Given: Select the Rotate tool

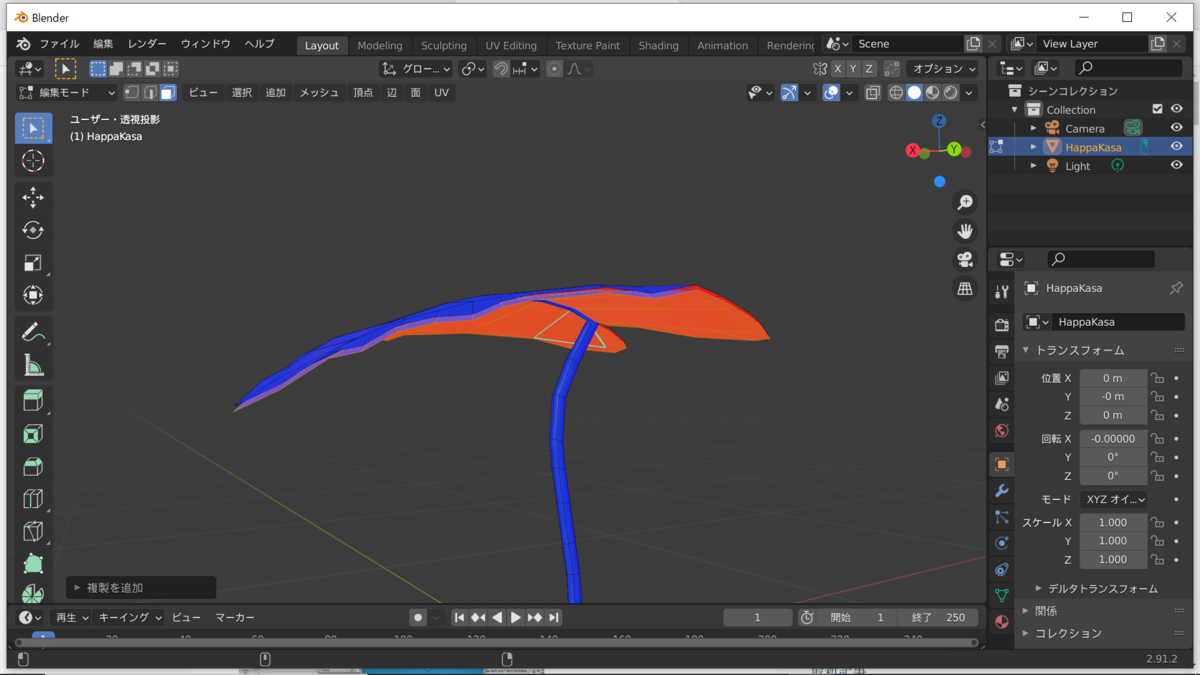Looking at the screenshot, I should [33, 230].
